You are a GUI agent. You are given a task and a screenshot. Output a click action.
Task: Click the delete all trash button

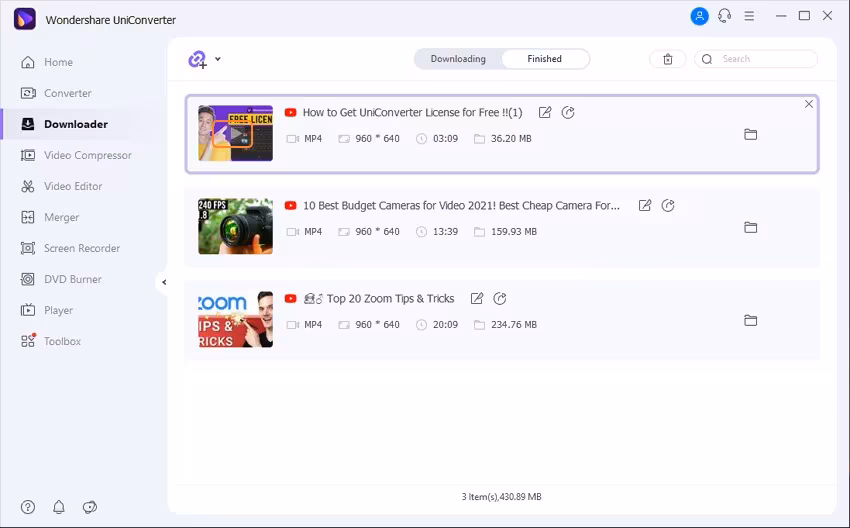click(668, 59)
